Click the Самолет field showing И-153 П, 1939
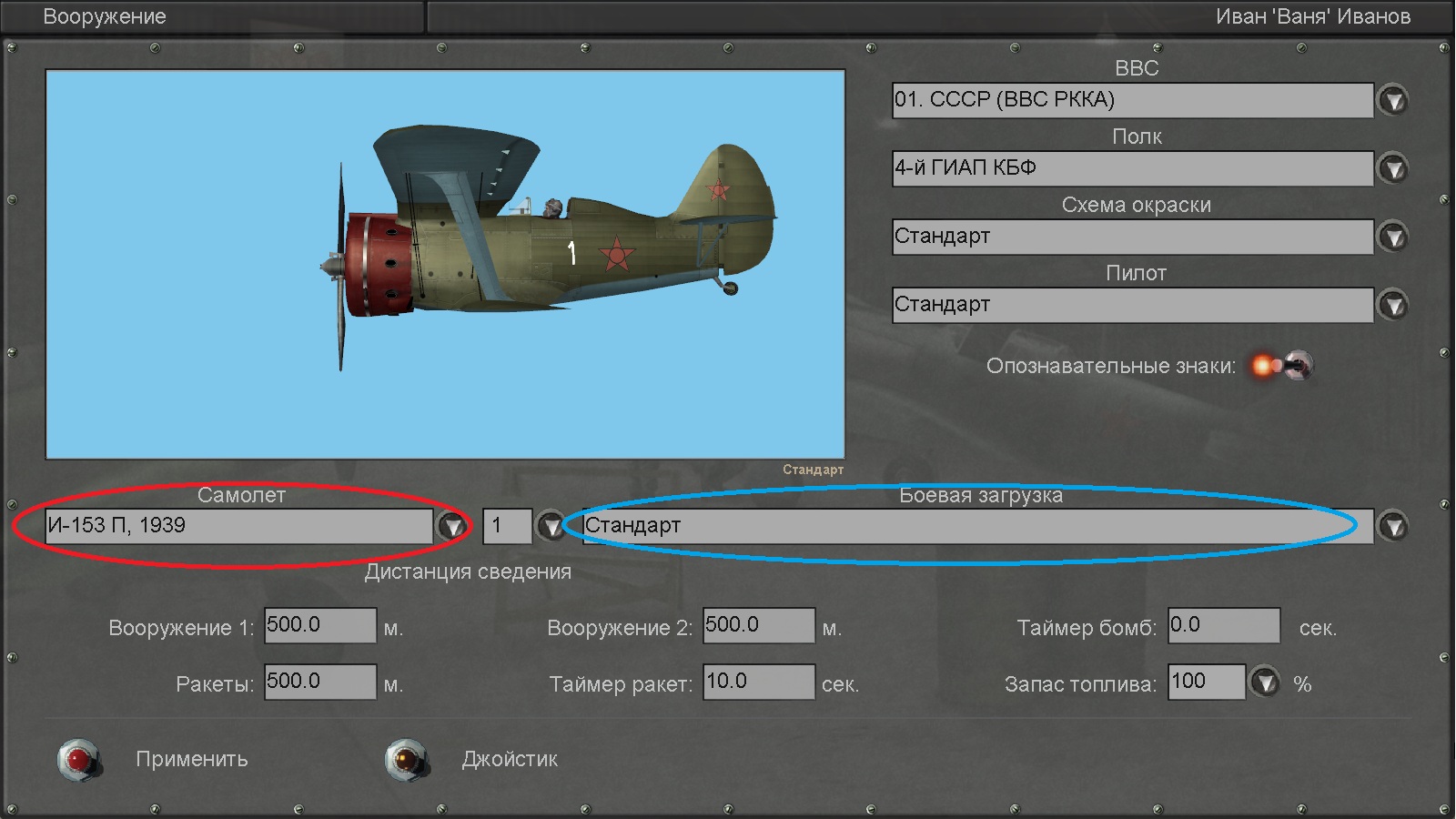1456x819 pixels. (x=238, y=526)
